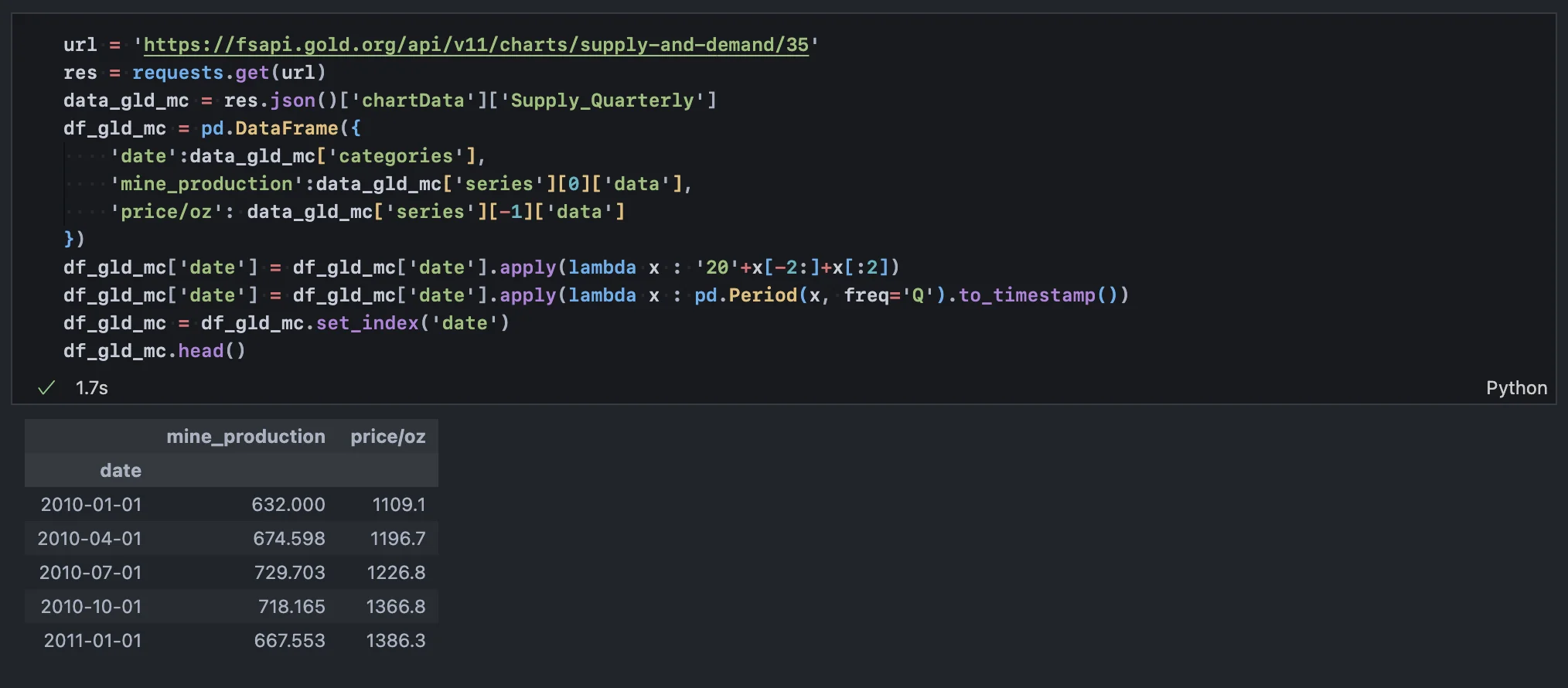This screenshot has width=1568, height=688.
Task: Open the fsapi.gold.org URL link
Action: coord(476,45)
